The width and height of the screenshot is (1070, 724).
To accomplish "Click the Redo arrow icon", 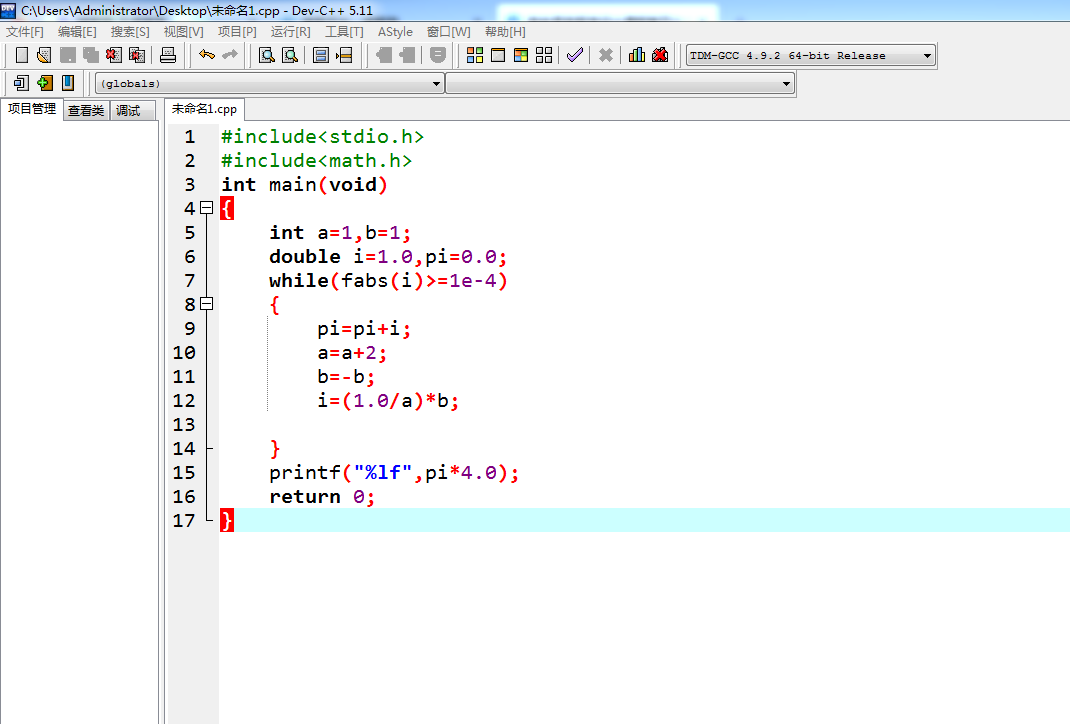I will [230, 55].
